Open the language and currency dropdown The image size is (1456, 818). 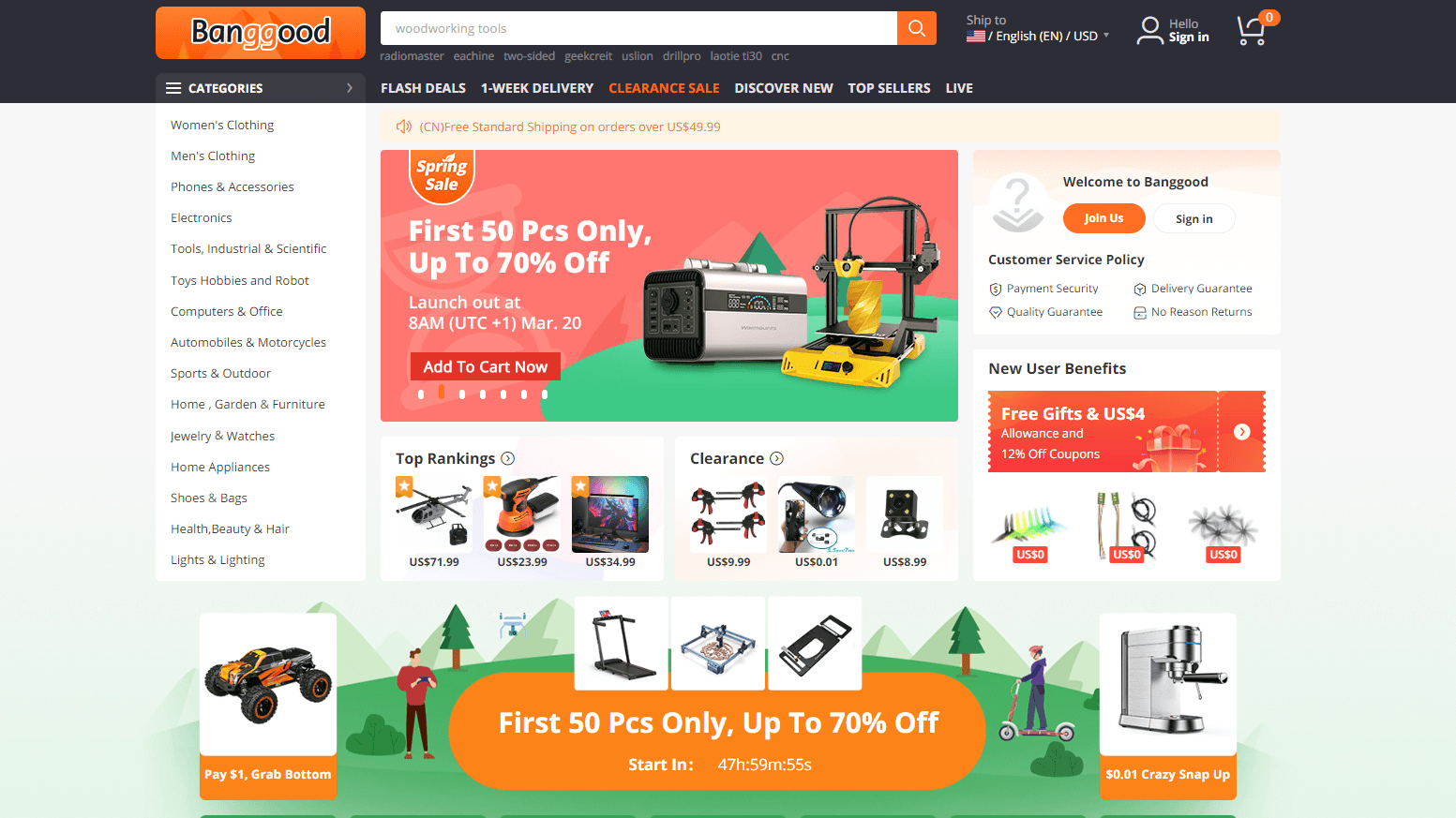point(1038,36)
